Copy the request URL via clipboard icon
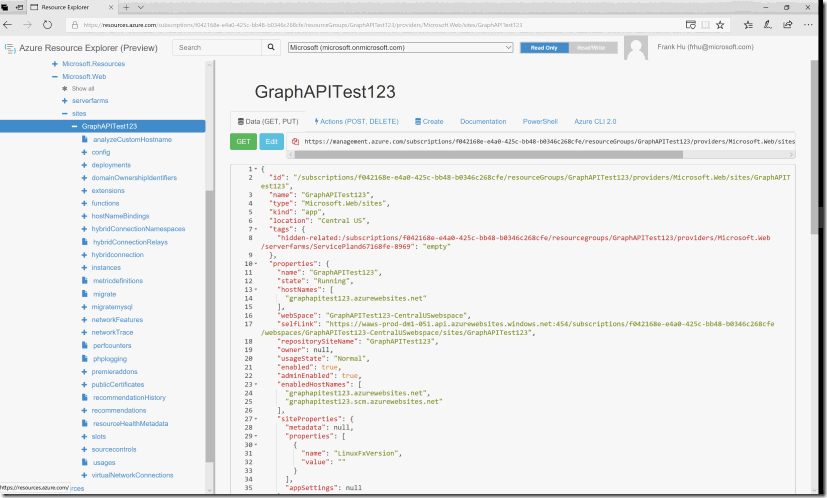The height and width of the screenshot is (498, 827). coord(295,141)
